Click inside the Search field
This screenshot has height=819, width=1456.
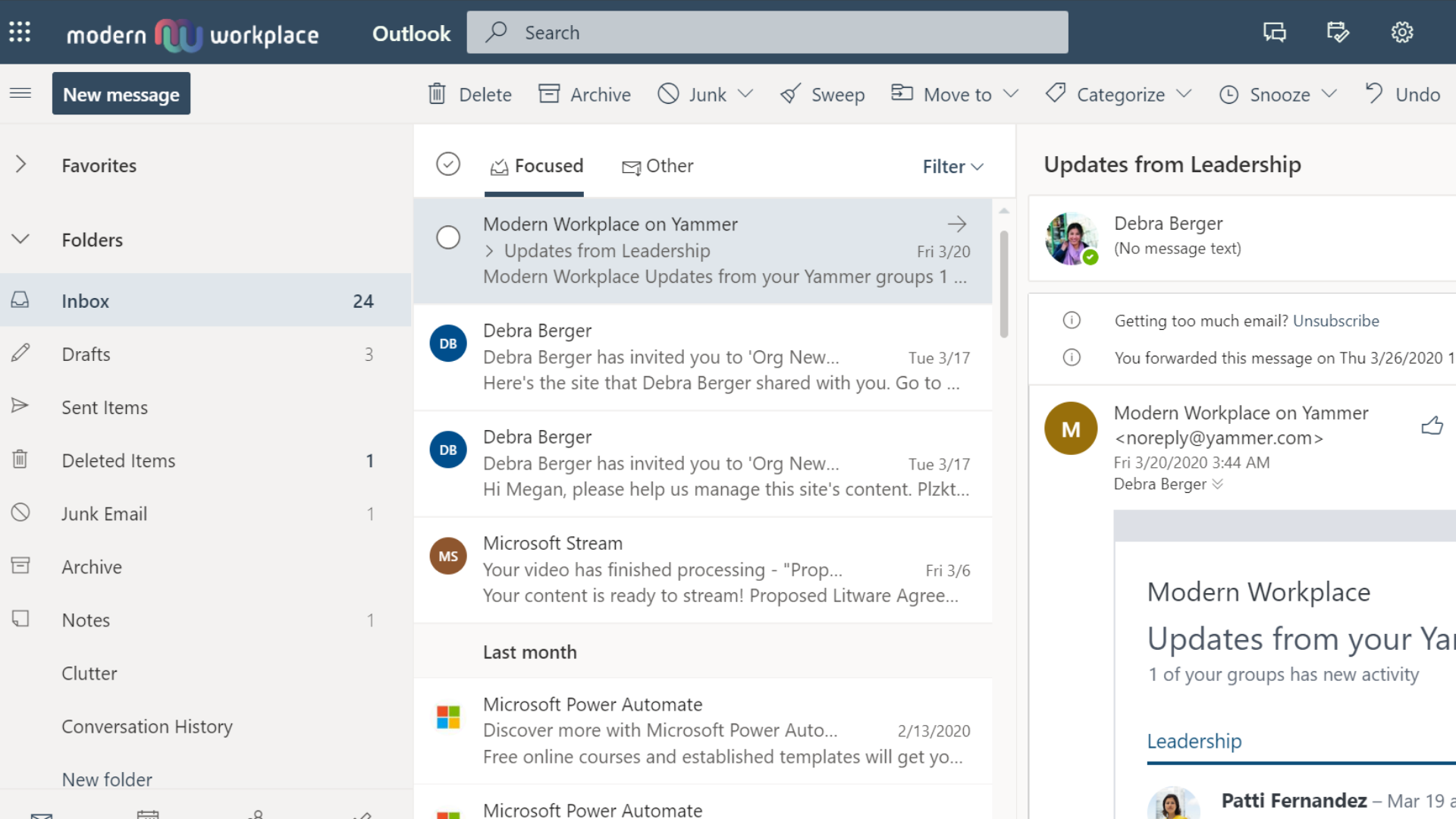point(767,32)
